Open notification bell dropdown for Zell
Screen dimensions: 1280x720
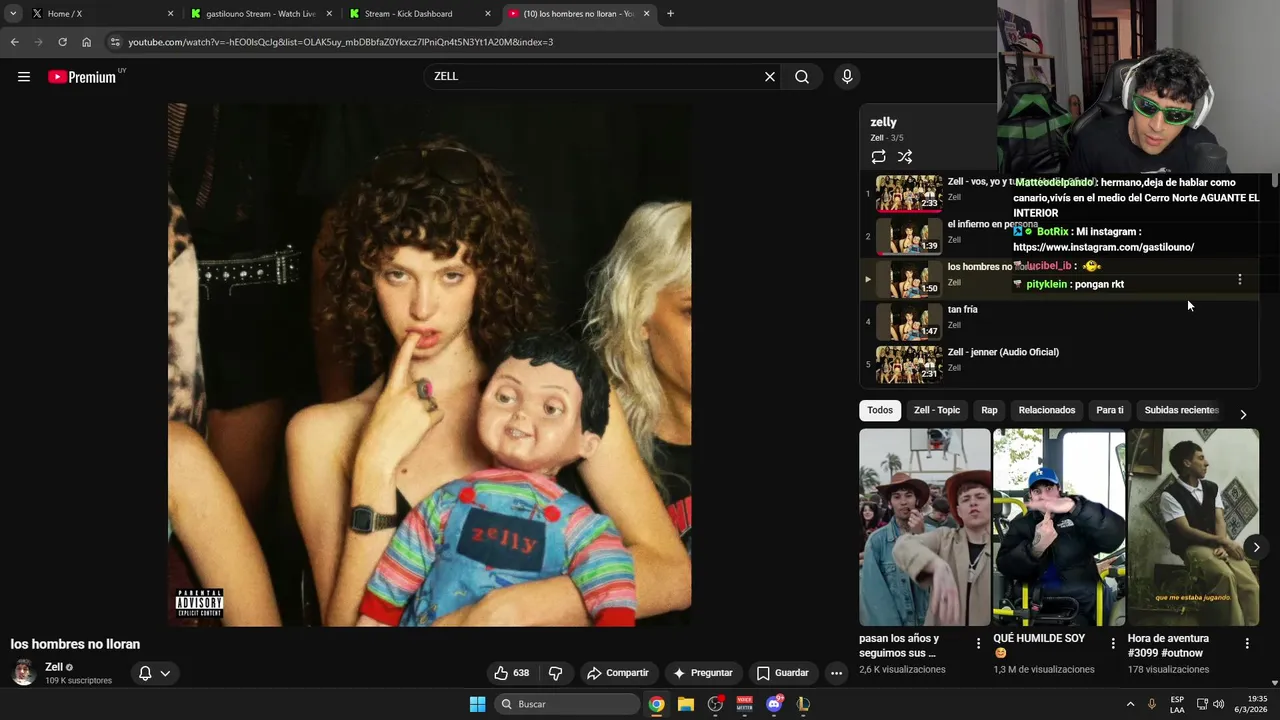(155, 673)
